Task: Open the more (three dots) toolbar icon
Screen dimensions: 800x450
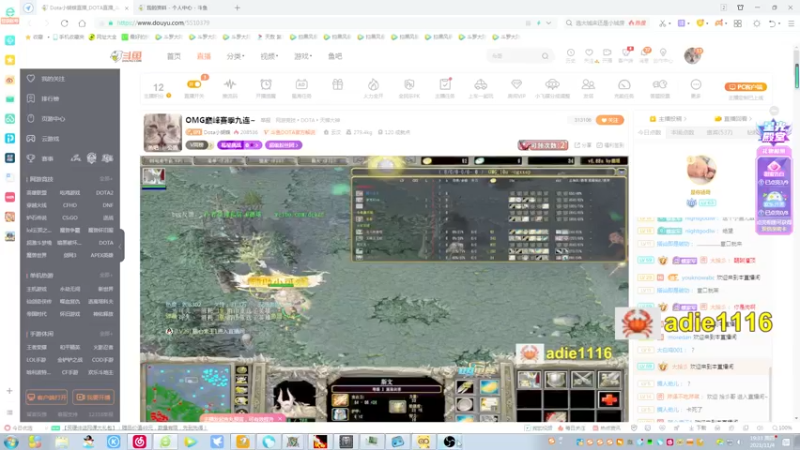Action: [x=696, y=84]
